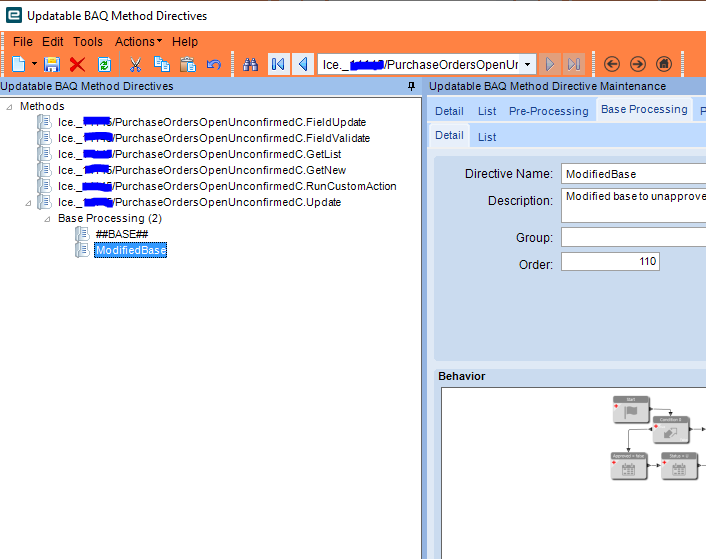Image resolution: width=706 pixels, height=559 pixels.
Task: Collapse the Methods tree root
Action: 9,107
